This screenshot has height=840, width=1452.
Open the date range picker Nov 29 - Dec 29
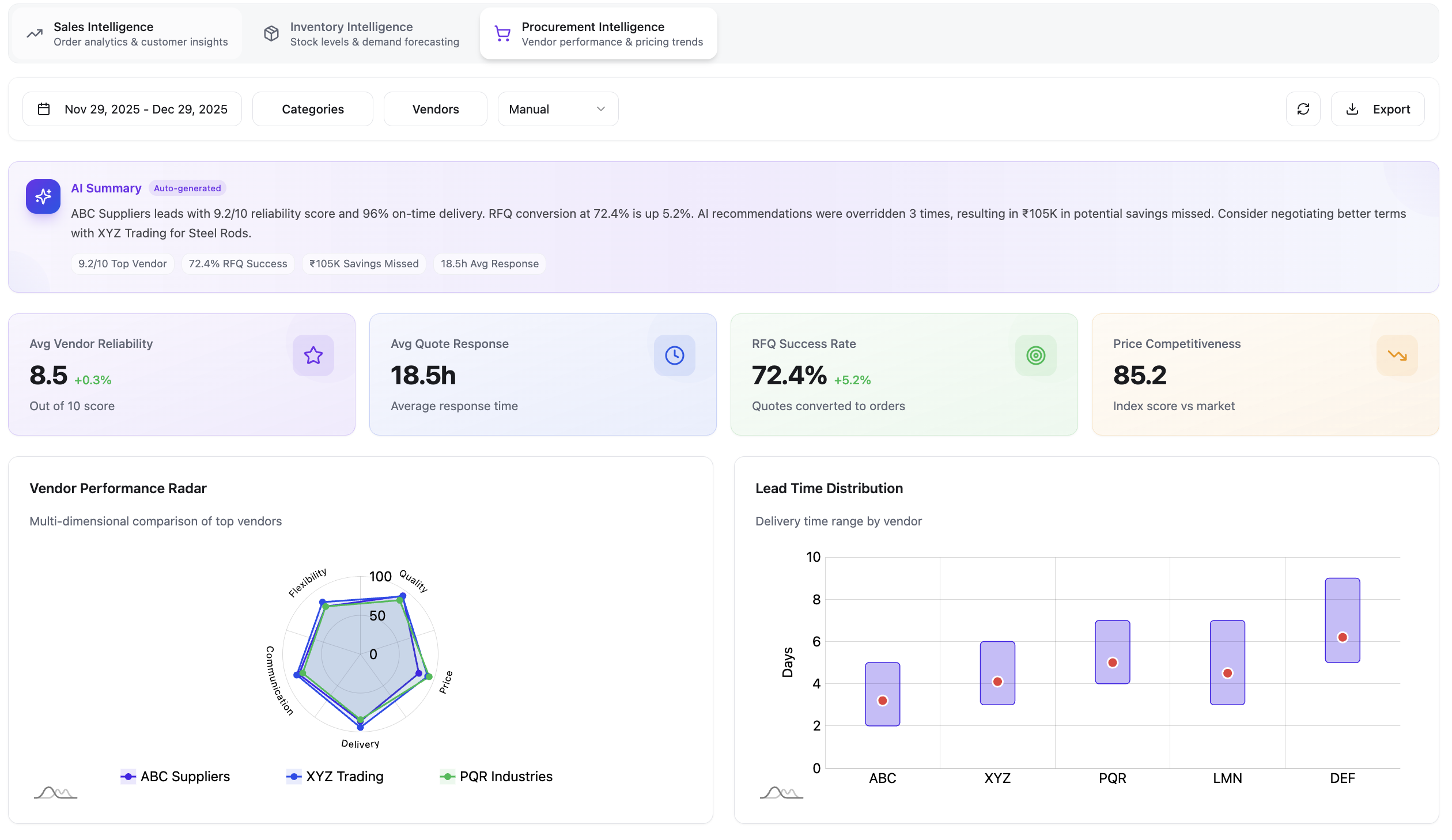click(132, 109)
